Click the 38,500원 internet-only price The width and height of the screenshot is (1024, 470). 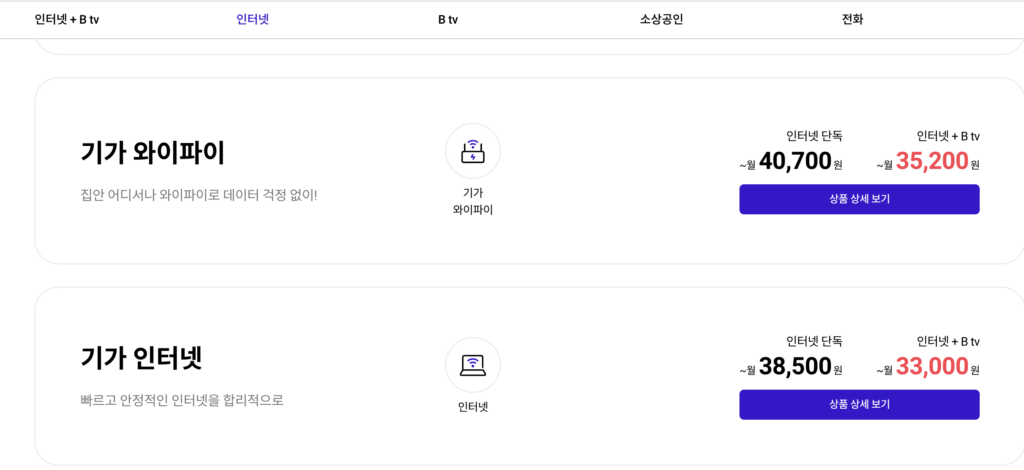click(795, 367)
